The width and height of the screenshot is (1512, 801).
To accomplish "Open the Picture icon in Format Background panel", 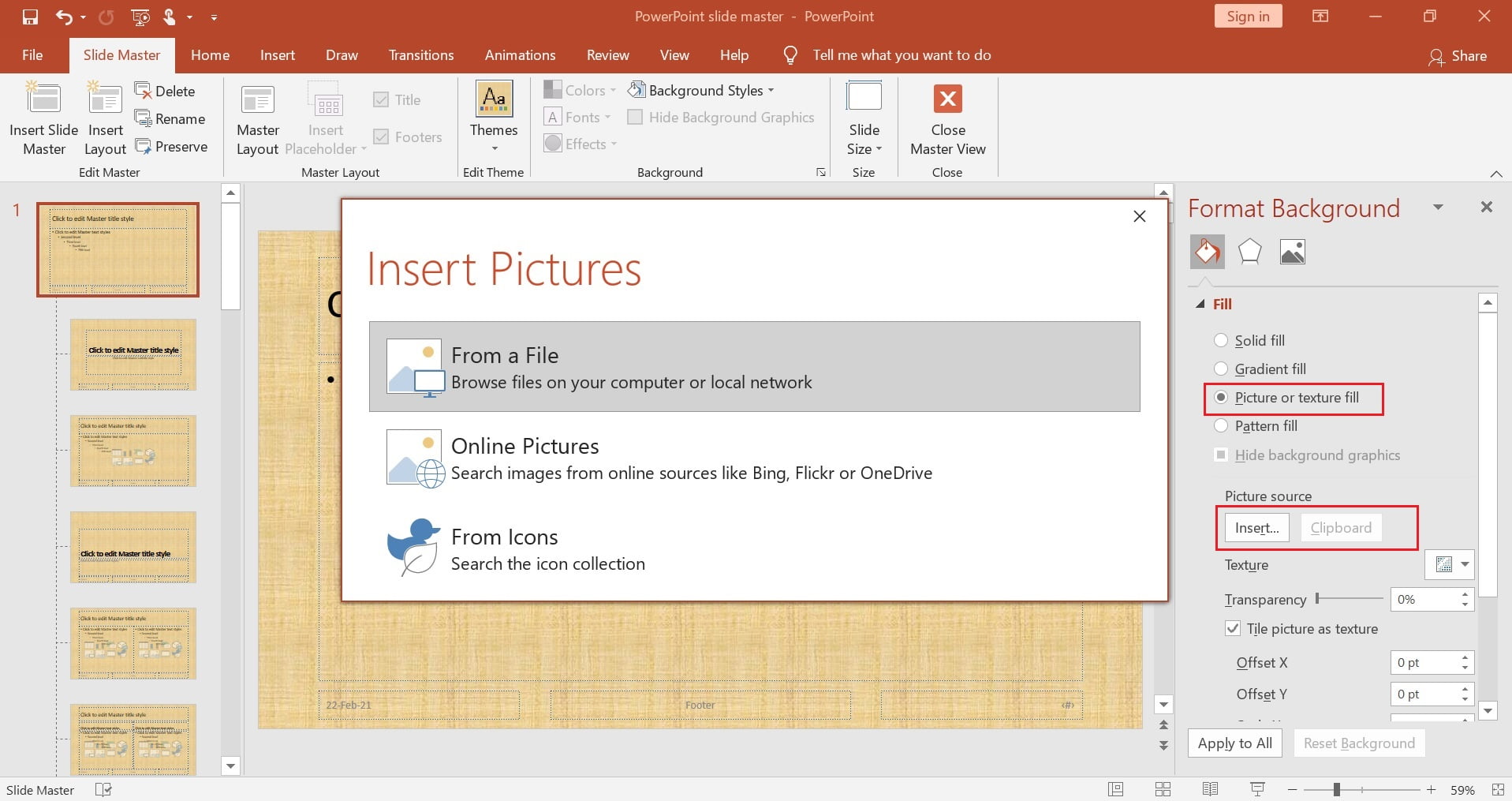I will pyautogui.click(x=1293, y=251).
